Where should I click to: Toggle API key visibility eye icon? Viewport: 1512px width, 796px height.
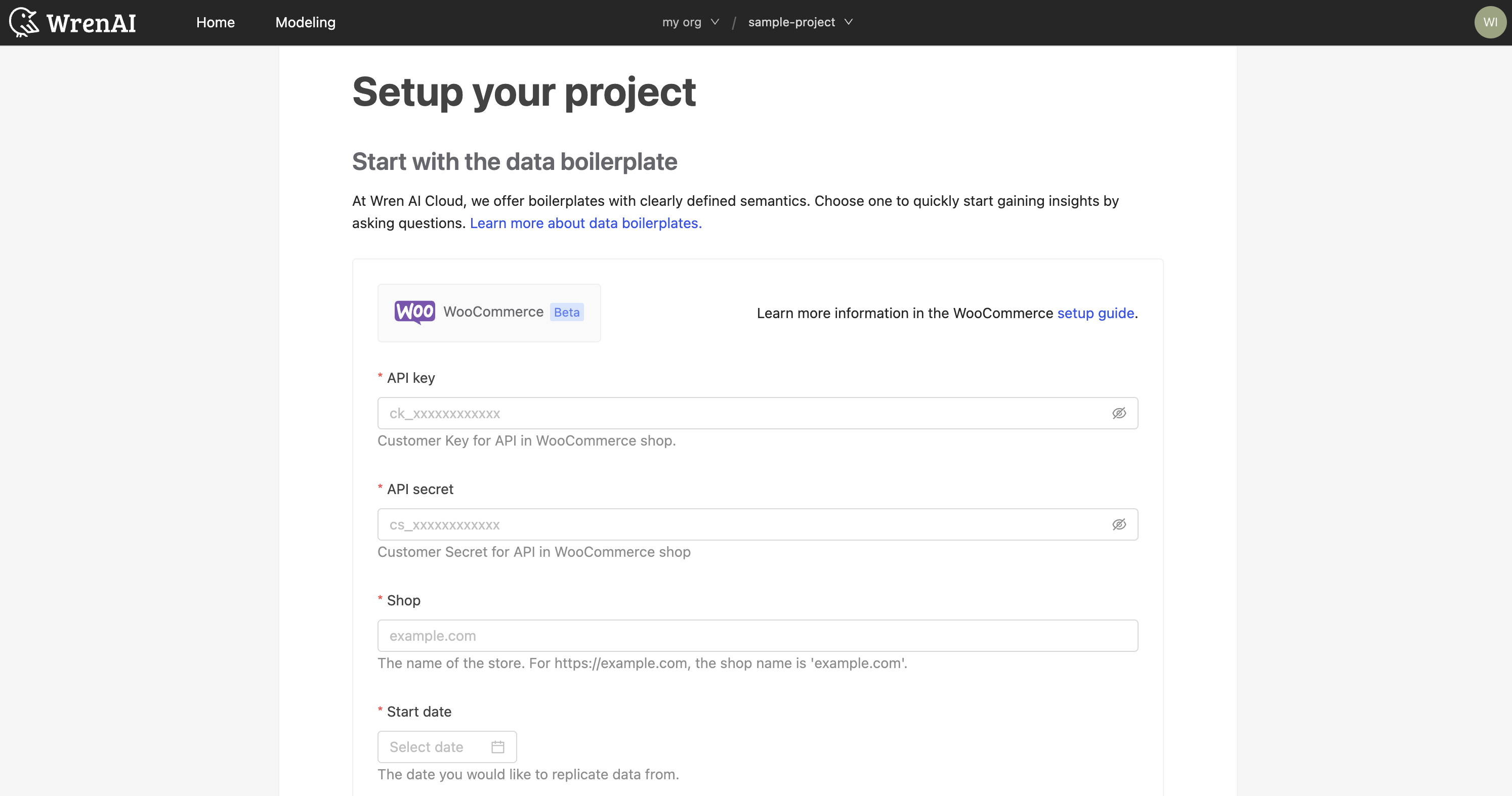1119,413
